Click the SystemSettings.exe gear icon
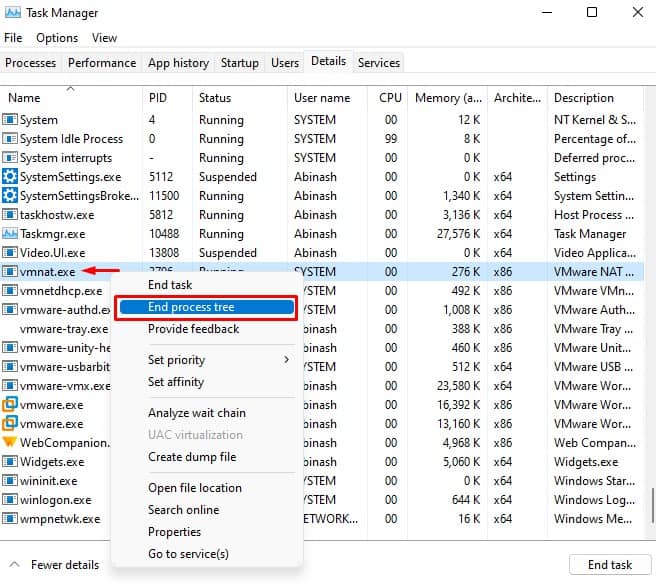656x584 pixels. tap(10, 177)
